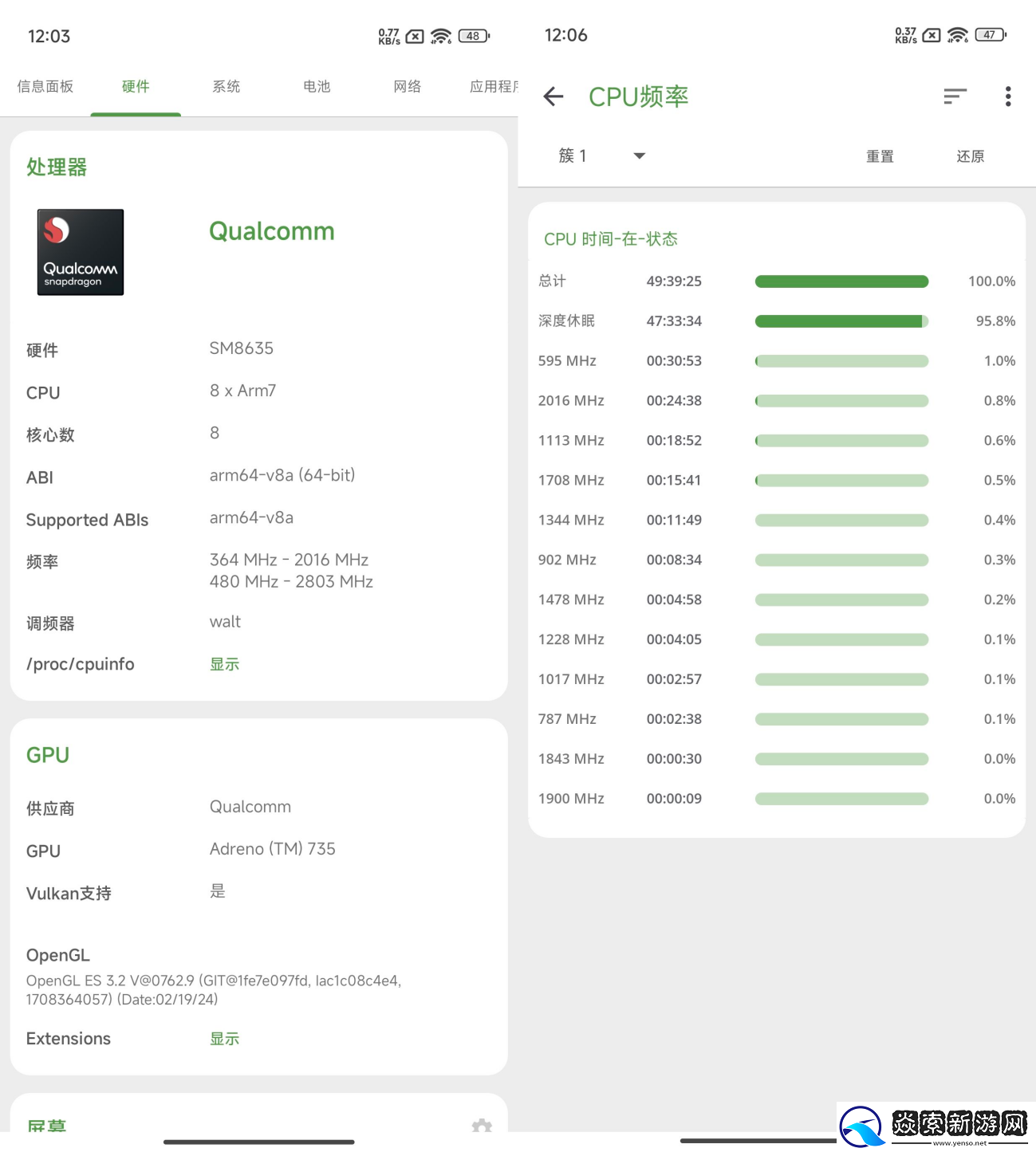This screenshot has height=1152, width=1036.
Task: Tap the left battery indicator showing 48
Action: (x=474, y=36)
